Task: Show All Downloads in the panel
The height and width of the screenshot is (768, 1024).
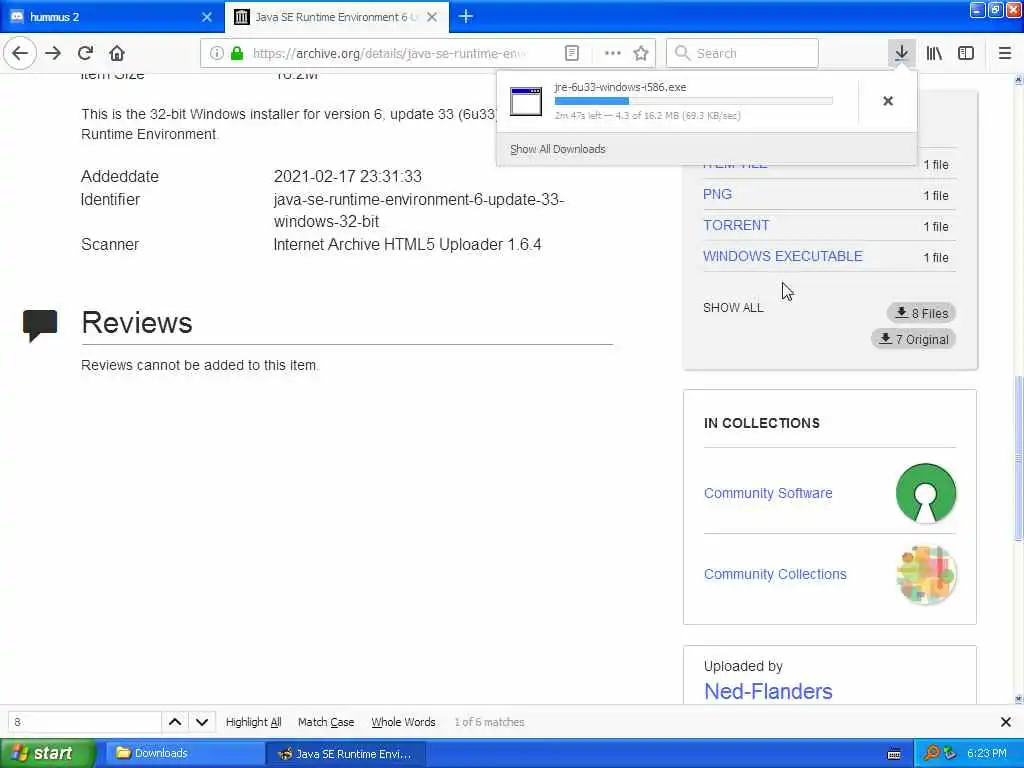Action: (558, 149)
